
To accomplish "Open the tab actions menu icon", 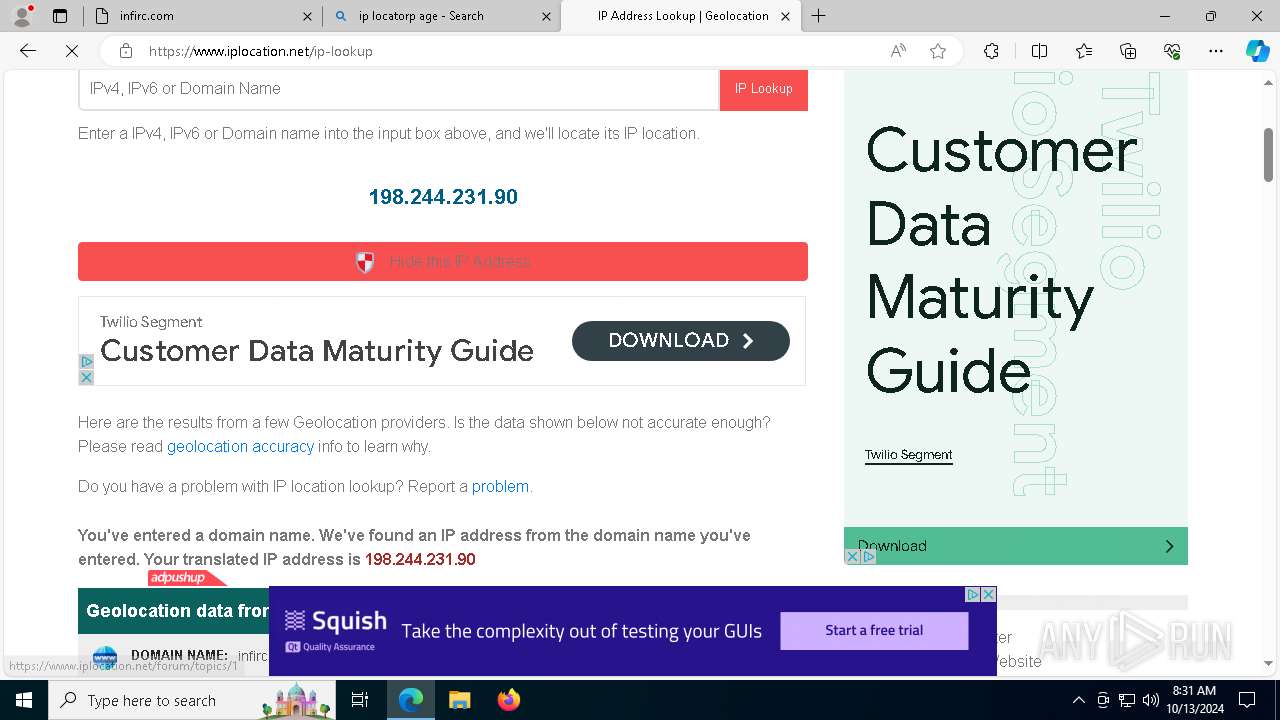I will (60, 16).
